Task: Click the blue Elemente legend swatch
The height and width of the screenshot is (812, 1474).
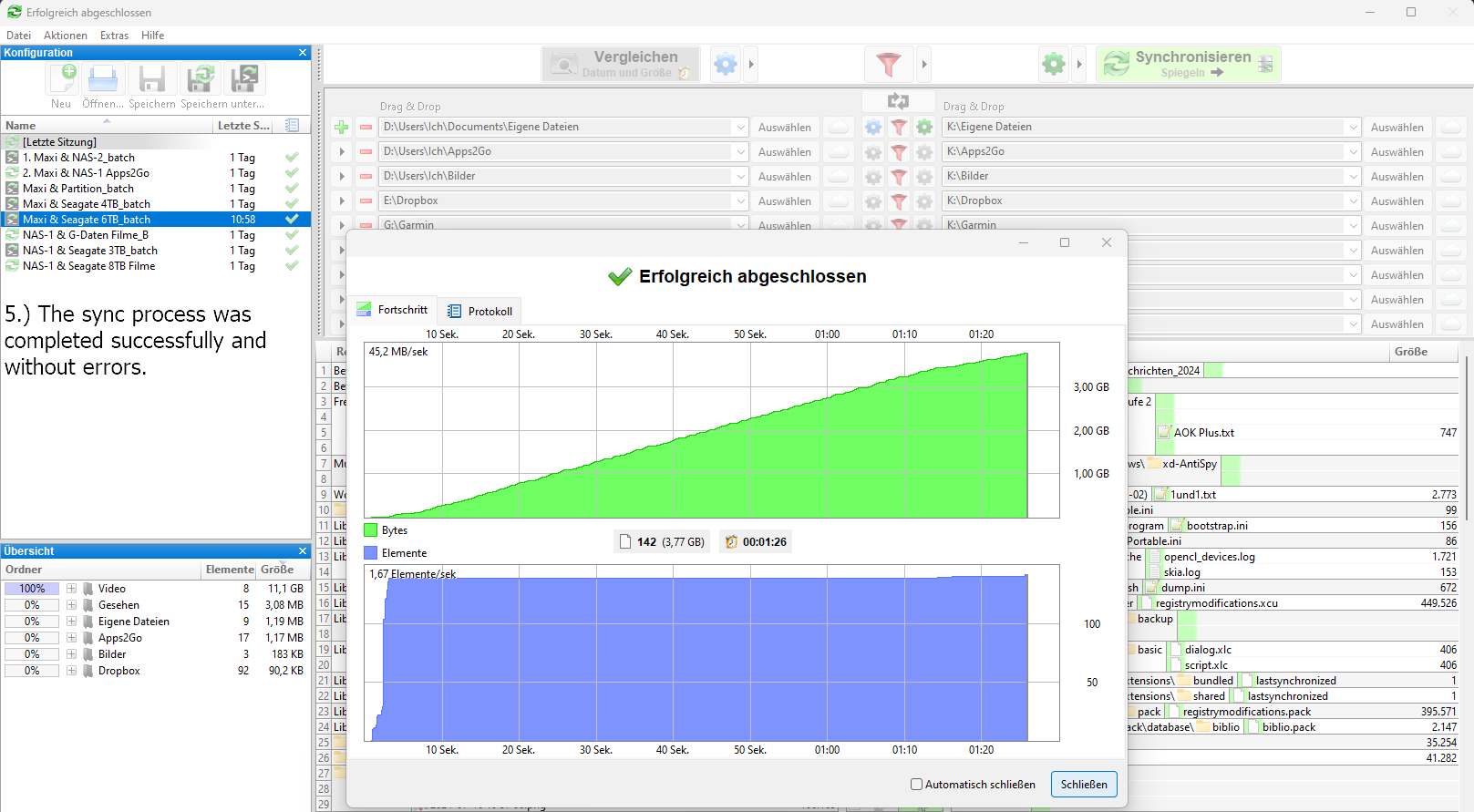Action: point(370,552)
